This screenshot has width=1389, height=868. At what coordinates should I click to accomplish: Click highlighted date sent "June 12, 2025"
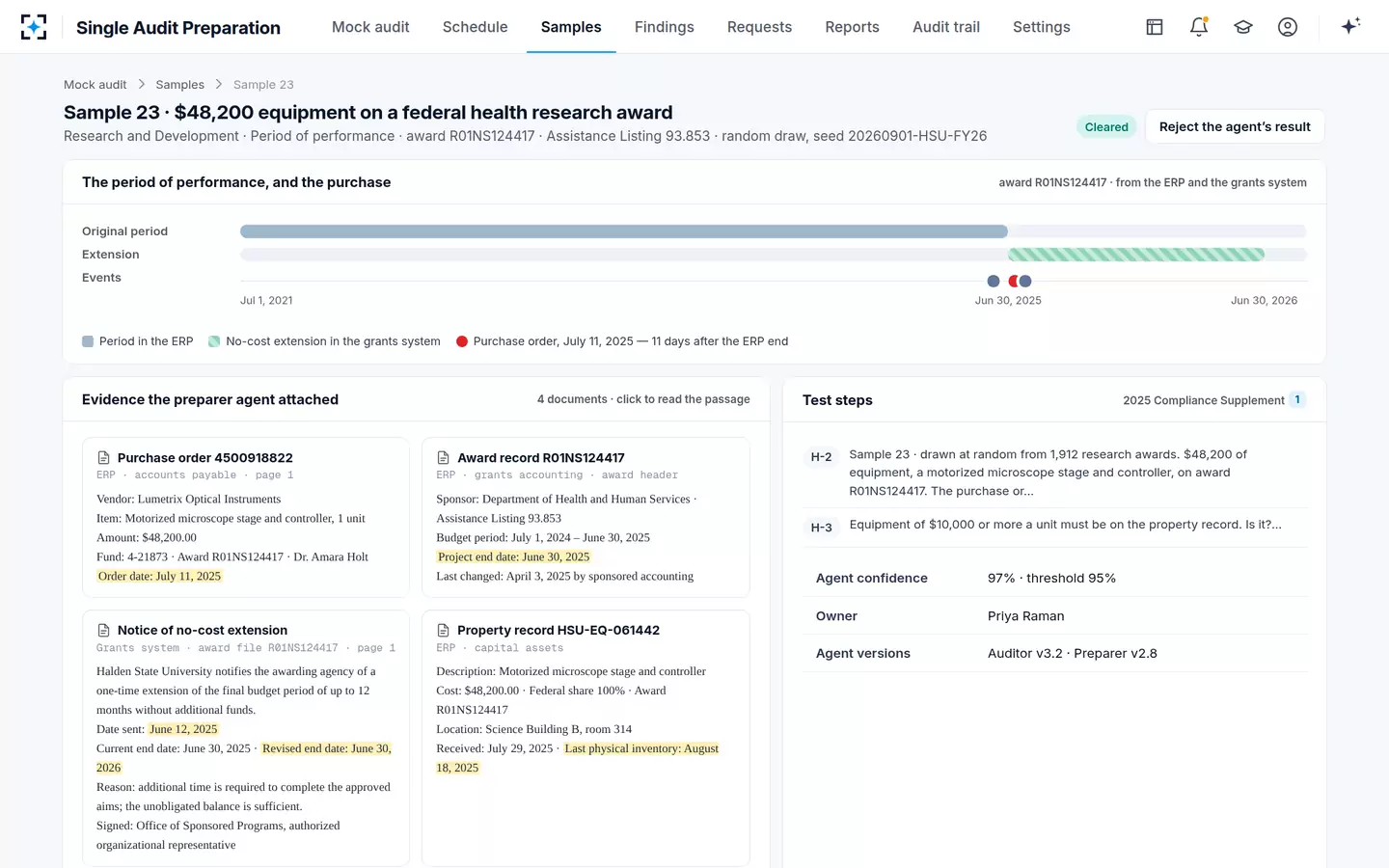point(183,730)
